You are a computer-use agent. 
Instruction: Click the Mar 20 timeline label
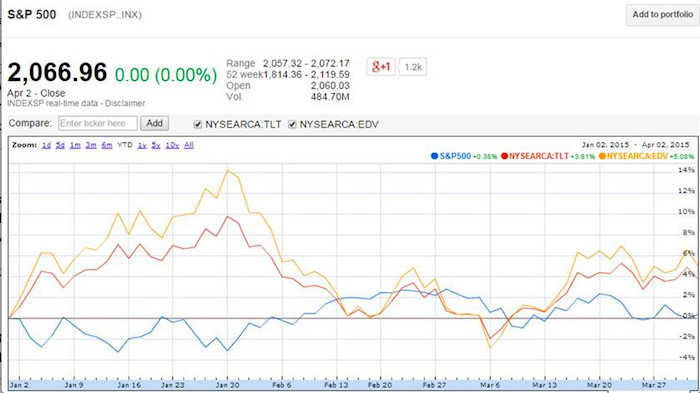pos(600,385)
